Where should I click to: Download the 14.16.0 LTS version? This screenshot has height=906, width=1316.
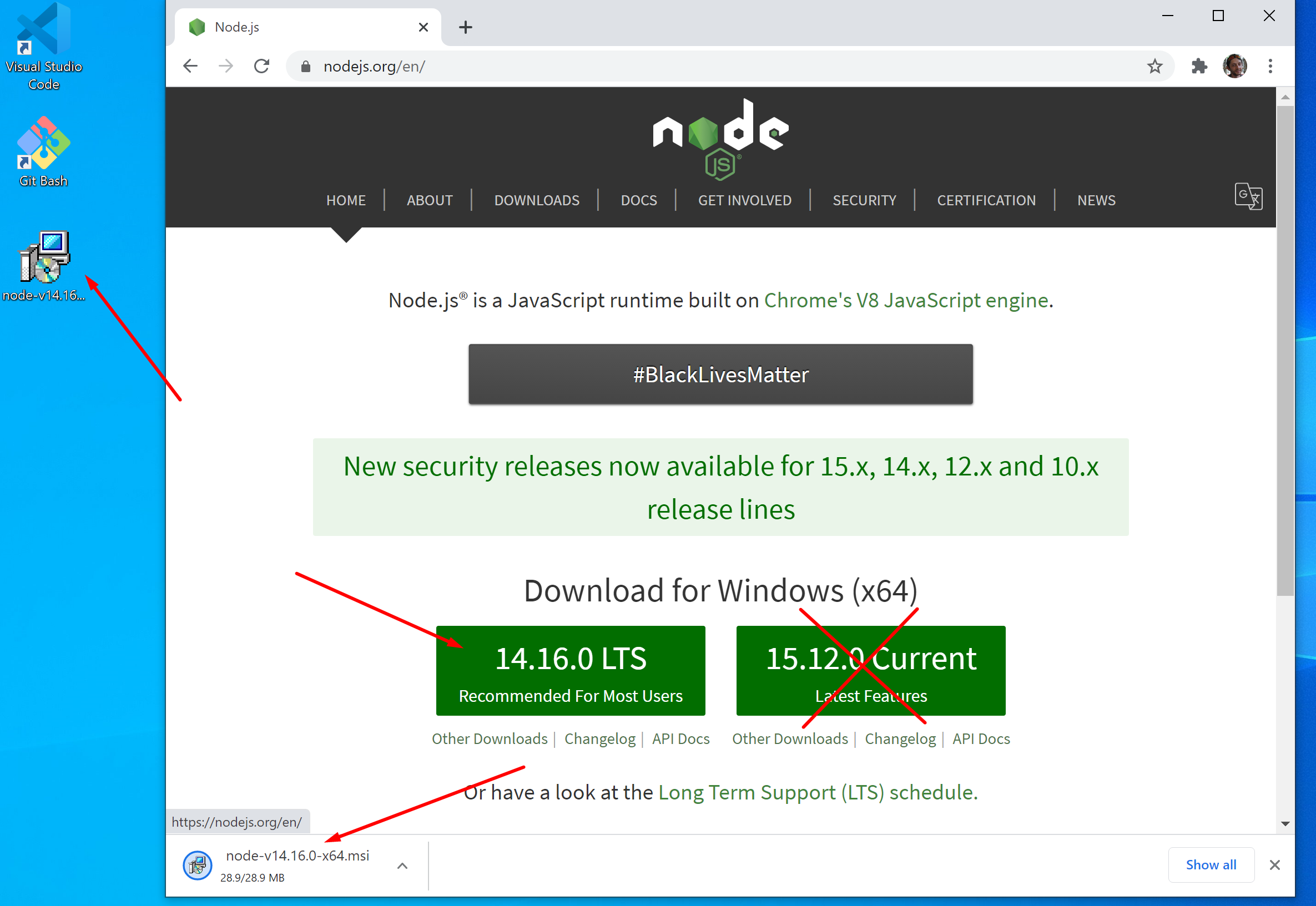571,671
